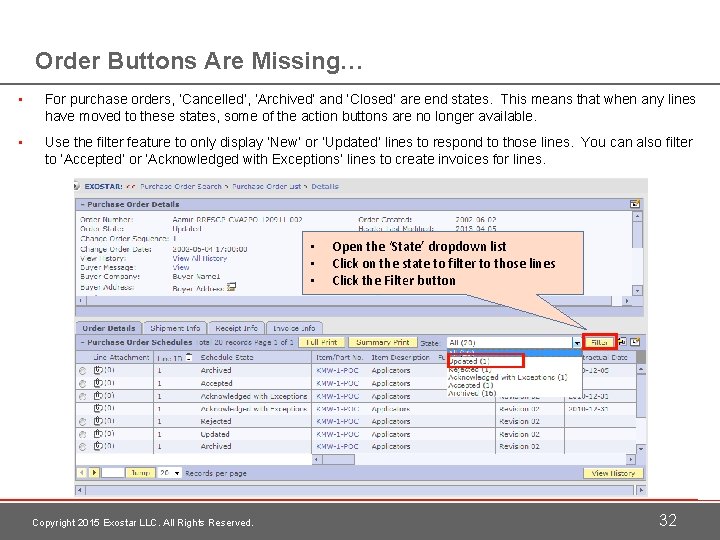Switch to the Invoice Info tab

(x=294, y=328)
